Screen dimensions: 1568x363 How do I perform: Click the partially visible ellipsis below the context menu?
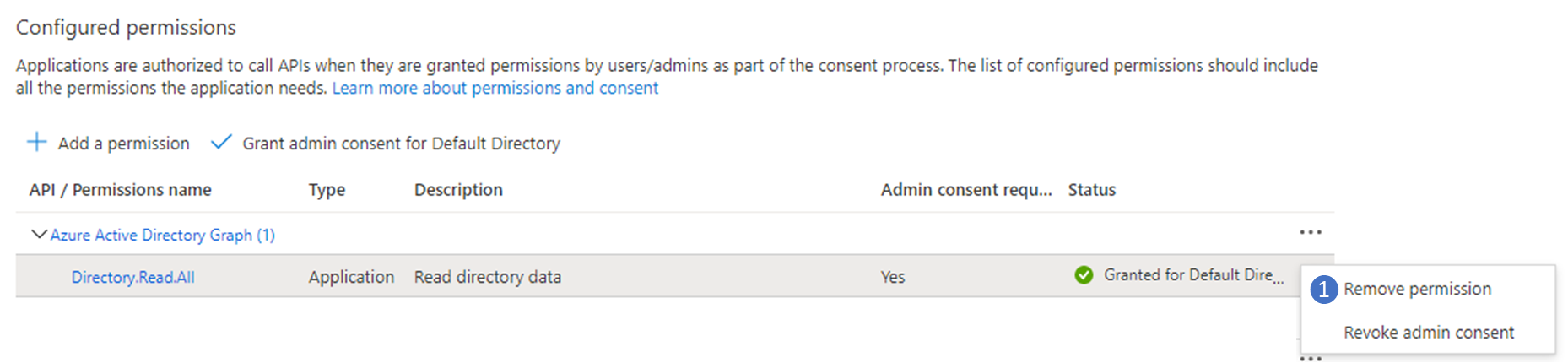pyautogui.click(x=1310, y=359)
